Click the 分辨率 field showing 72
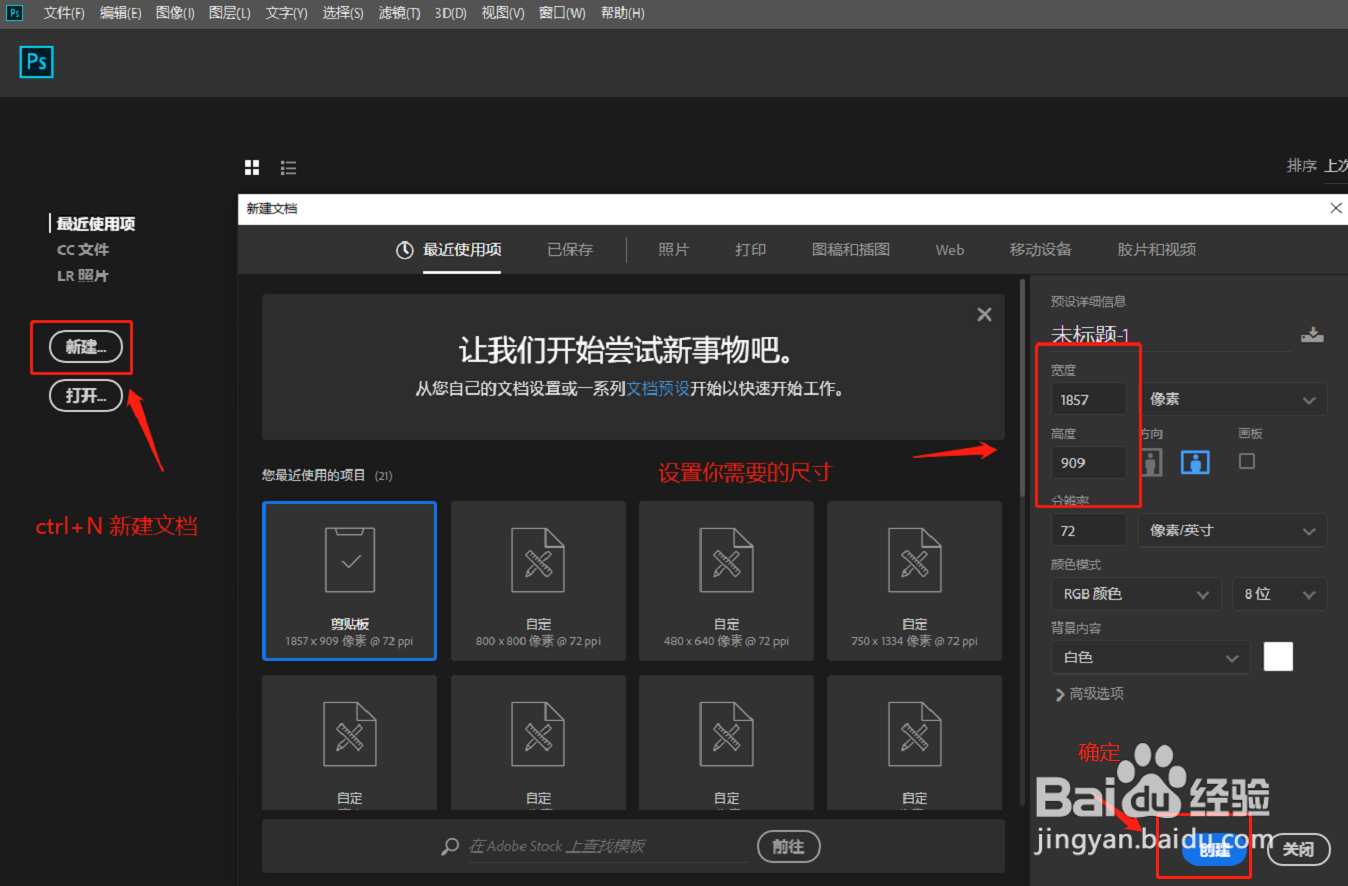The height and width of the screenshot is (886, 1348). tap(1088, 530)
